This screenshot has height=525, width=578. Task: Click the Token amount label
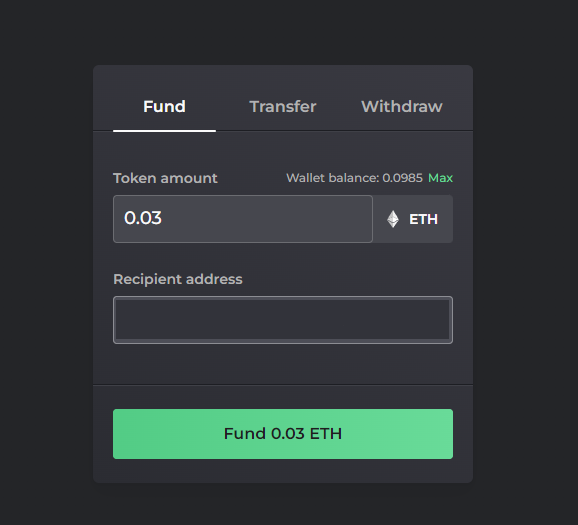[165, 178]
